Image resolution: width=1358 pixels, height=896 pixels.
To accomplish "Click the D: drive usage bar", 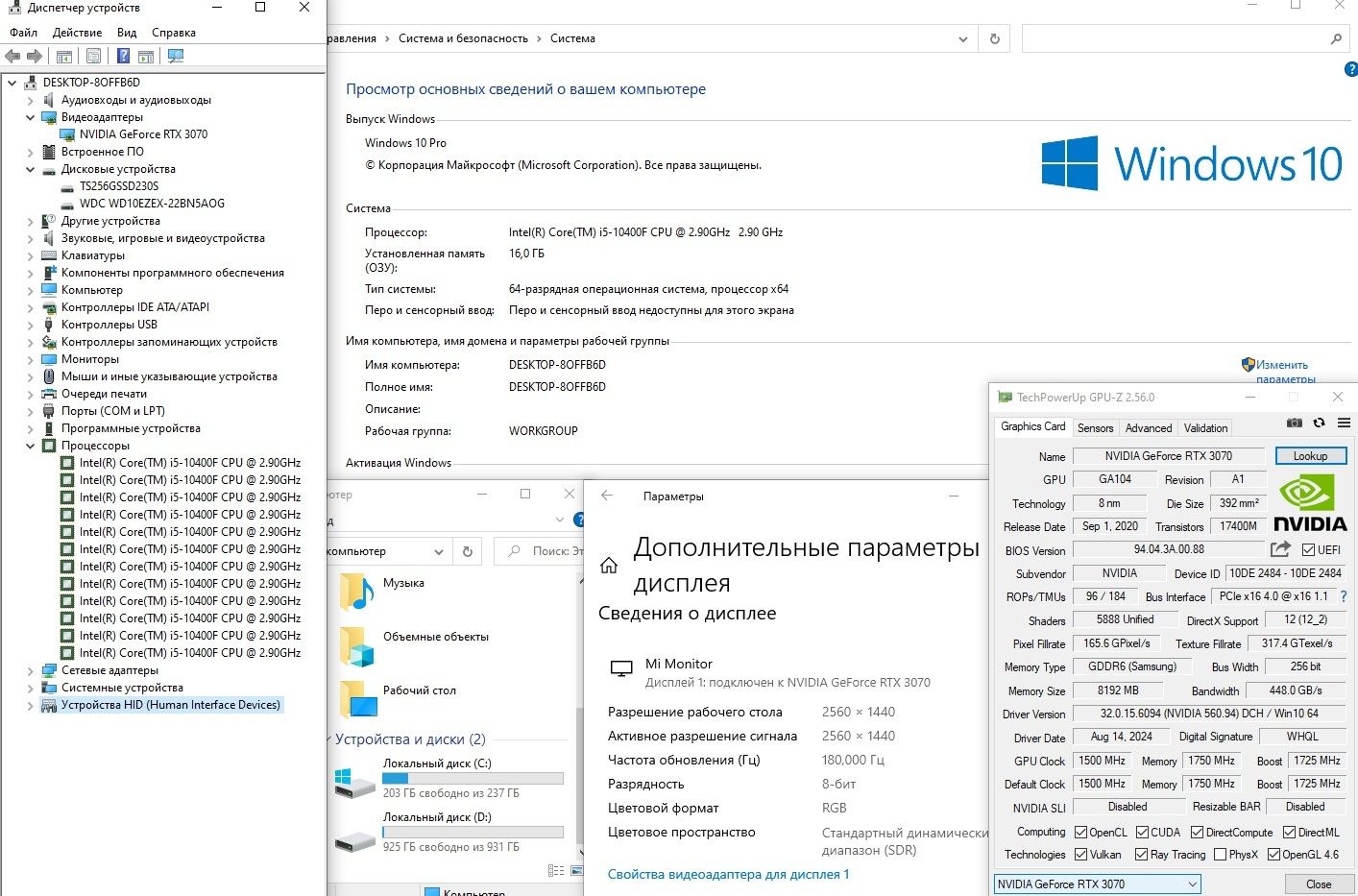I will [x=473, y=833].
